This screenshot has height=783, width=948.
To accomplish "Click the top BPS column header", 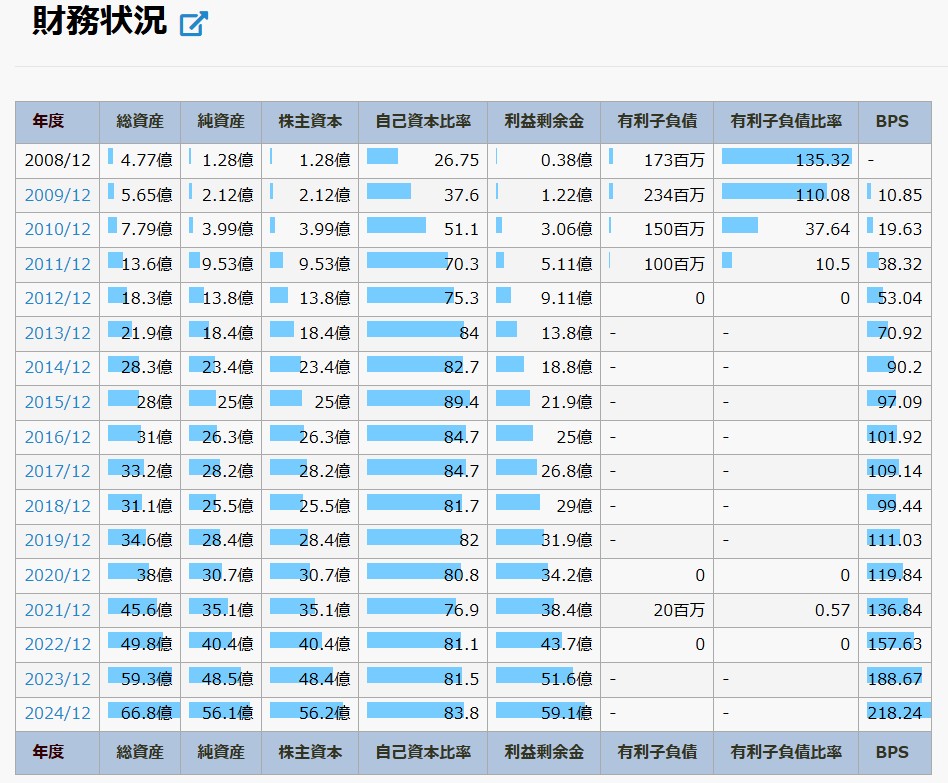I will [x=895, y=122].
